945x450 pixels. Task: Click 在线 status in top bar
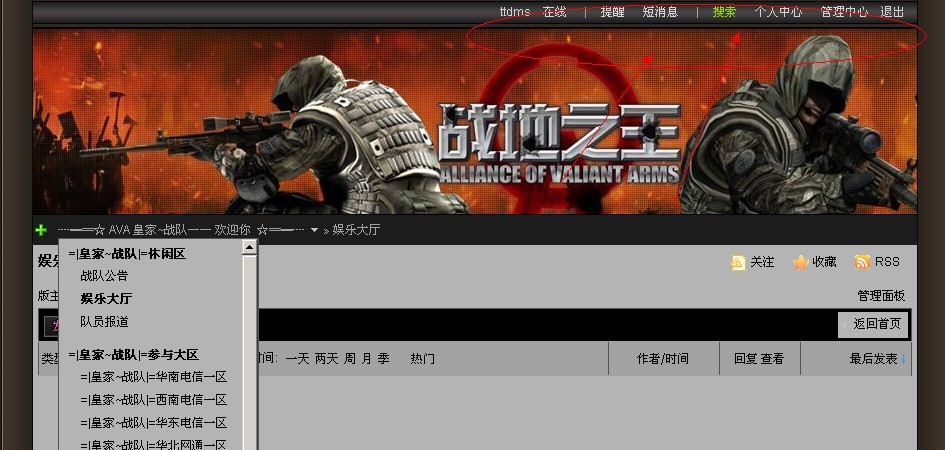[554, 11]
